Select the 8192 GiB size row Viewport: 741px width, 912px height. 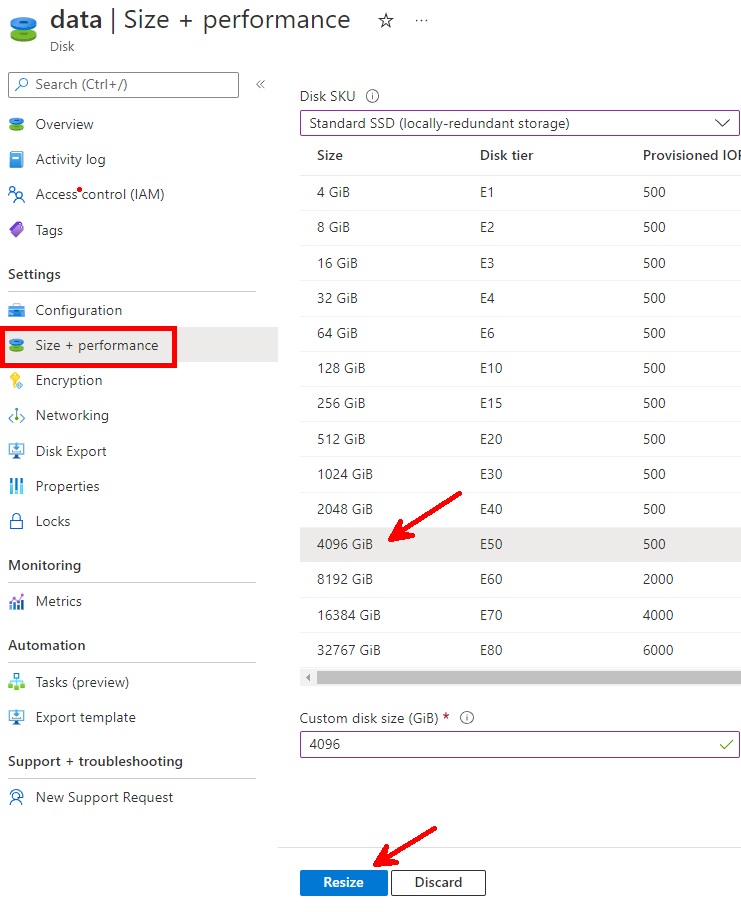coord(520,579)
